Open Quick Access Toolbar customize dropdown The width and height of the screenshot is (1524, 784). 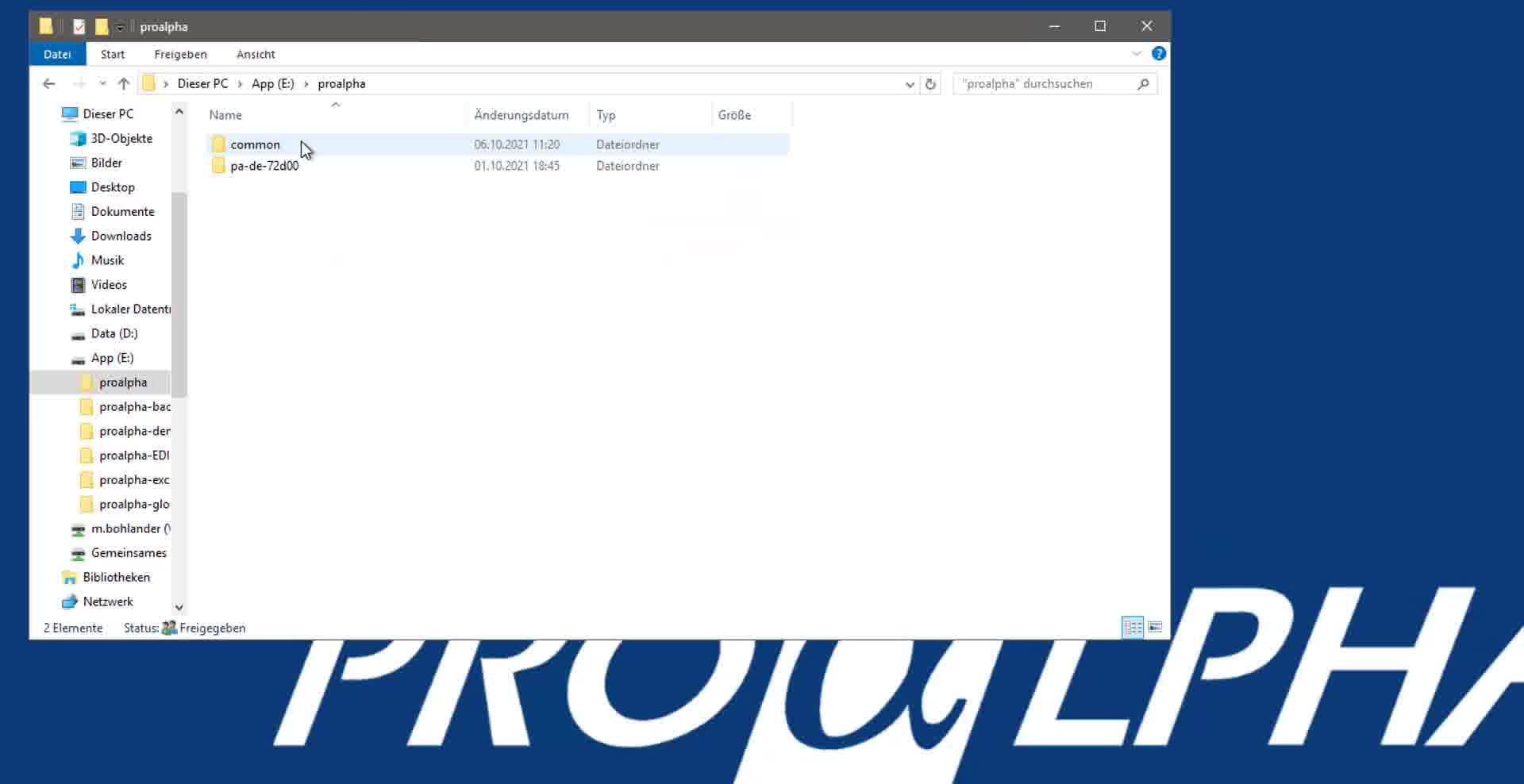click(x=120, y=27)
